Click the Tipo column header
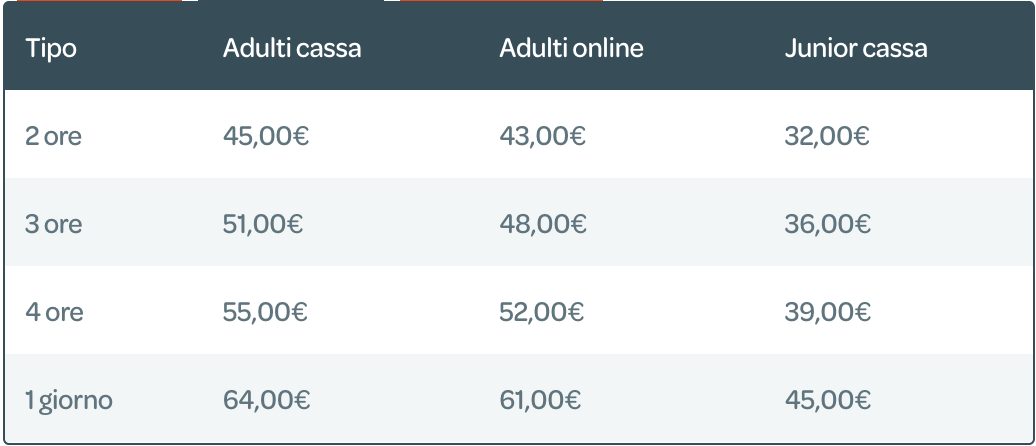The width and height of the screenshot is (1036, 446). (51, 48)
